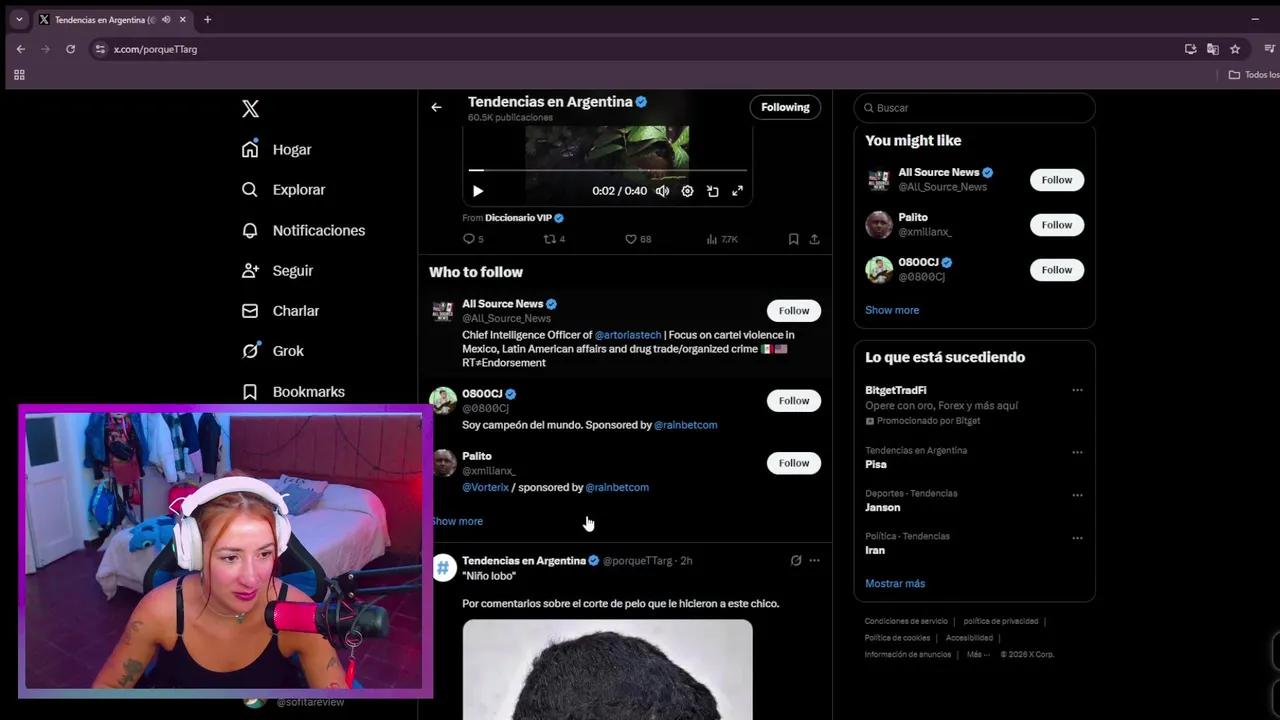1280x720 pixels.
Task: Open options for the BitgetTradFi promoted item
Action: [x=1077, y=390]
